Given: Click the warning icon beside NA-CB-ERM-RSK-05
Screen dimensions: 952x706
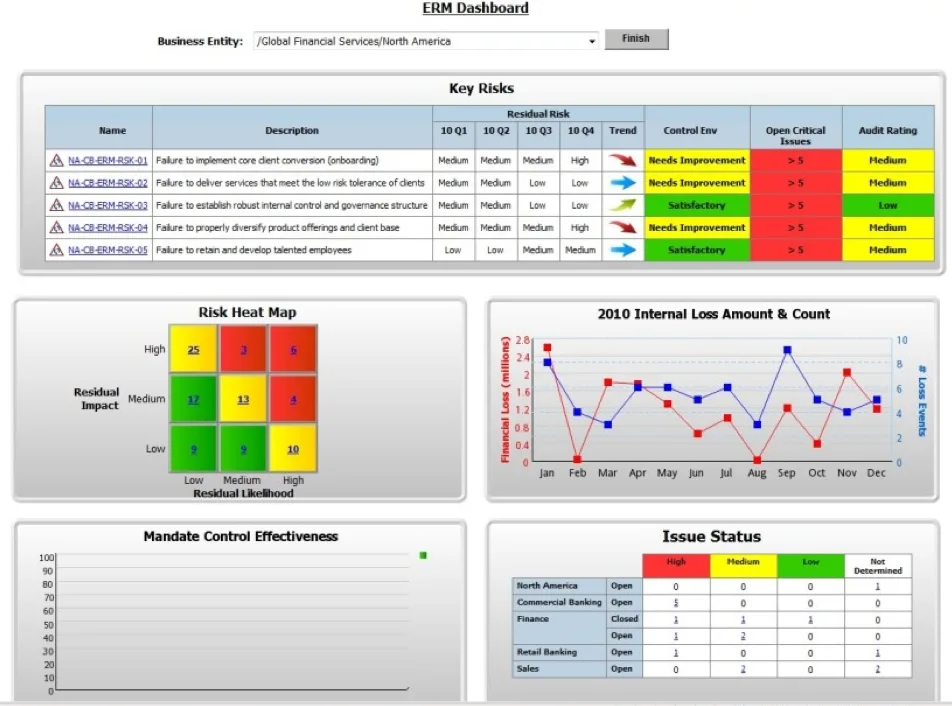Looking at the screenshot, I should tap(56, 250).
